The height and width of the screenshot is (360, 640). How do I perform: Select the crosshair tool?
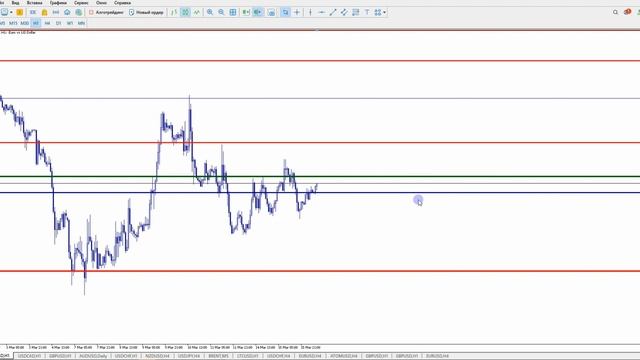coord(297,12)
